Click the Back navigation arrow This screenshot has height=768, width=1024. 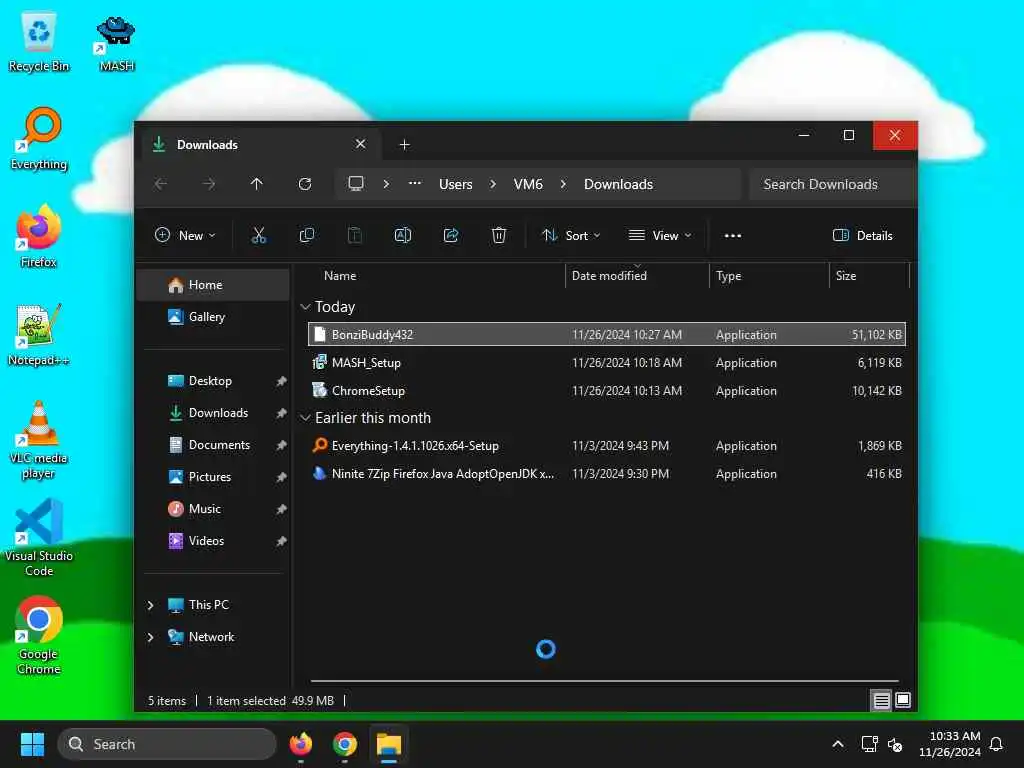161,184
